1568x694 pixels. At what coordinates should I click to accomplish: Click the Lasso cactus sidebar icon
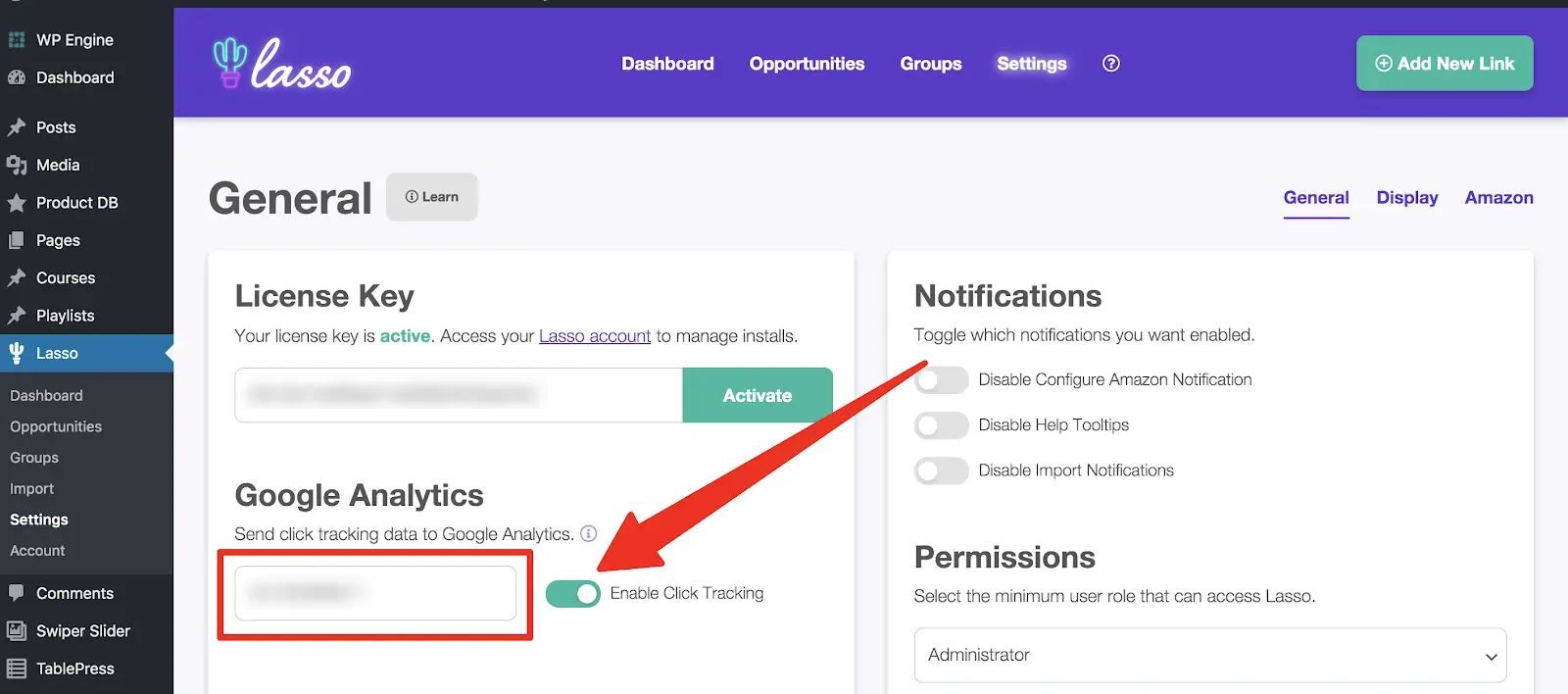[17, 353]
